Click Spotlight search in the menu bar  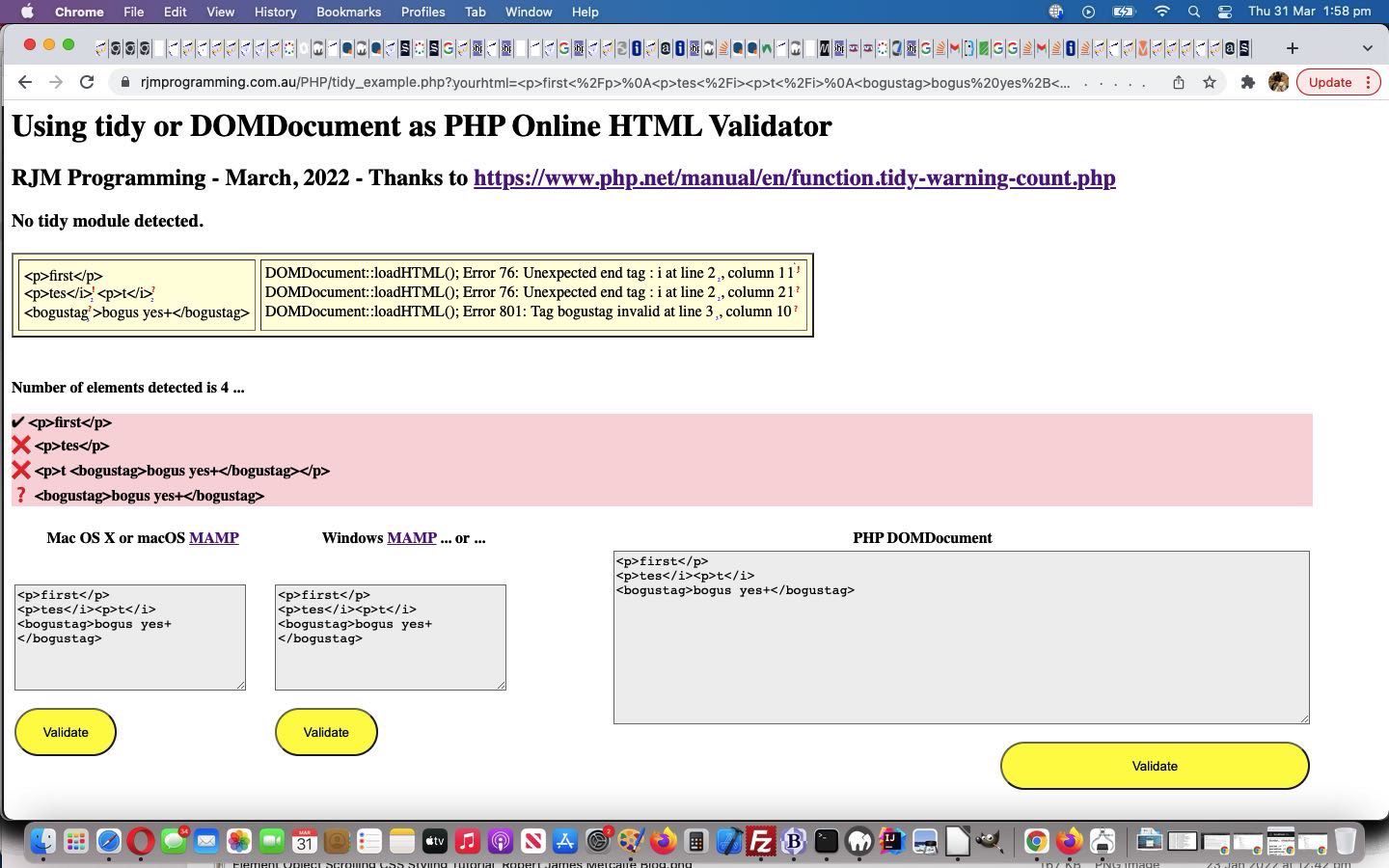tap(1194, 12)
